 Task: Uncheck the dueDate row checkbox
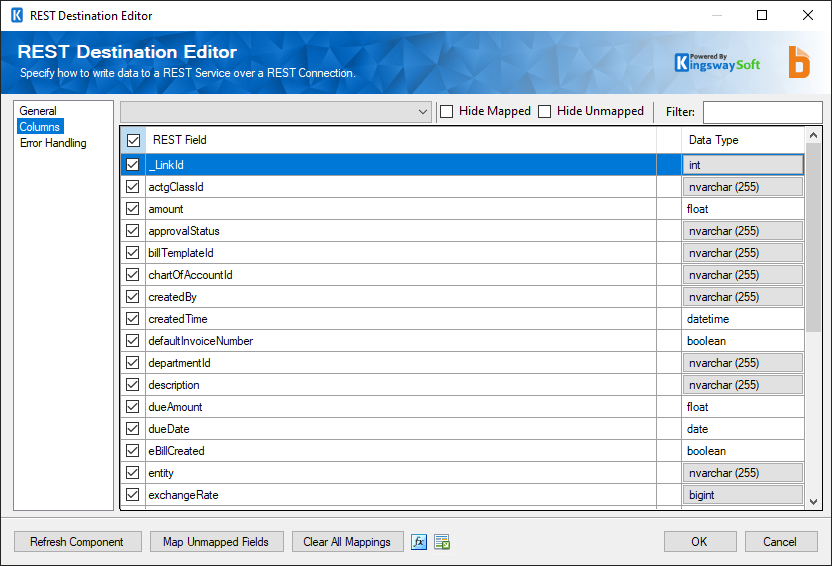click(133, 429)
